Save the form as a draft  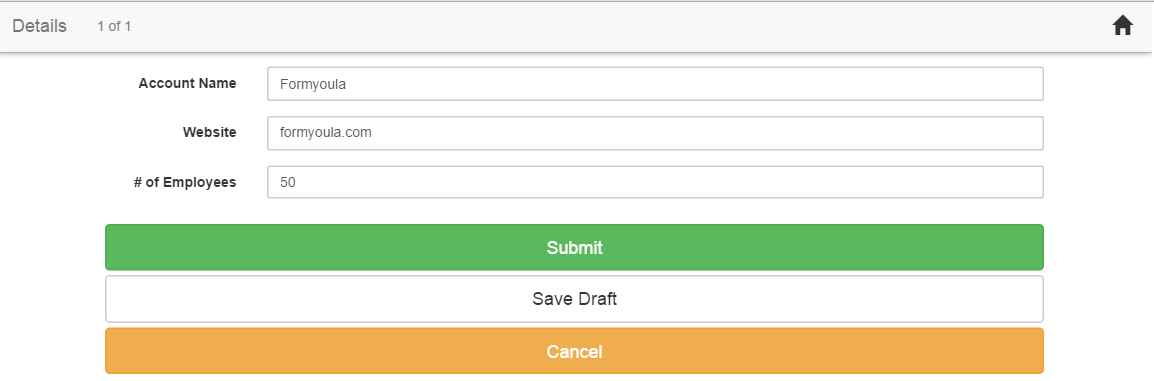tap(574, 299)
